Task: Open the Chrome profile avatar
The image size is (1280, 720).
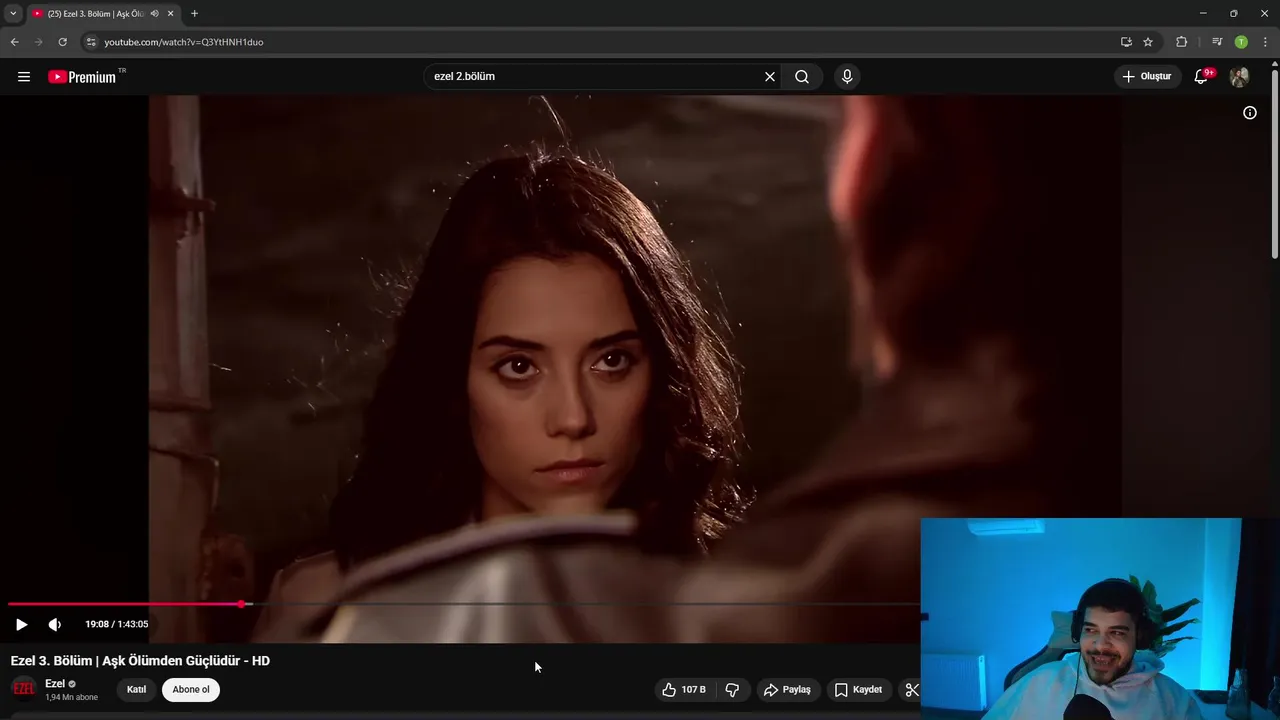Action: [x=1241, y=42]
